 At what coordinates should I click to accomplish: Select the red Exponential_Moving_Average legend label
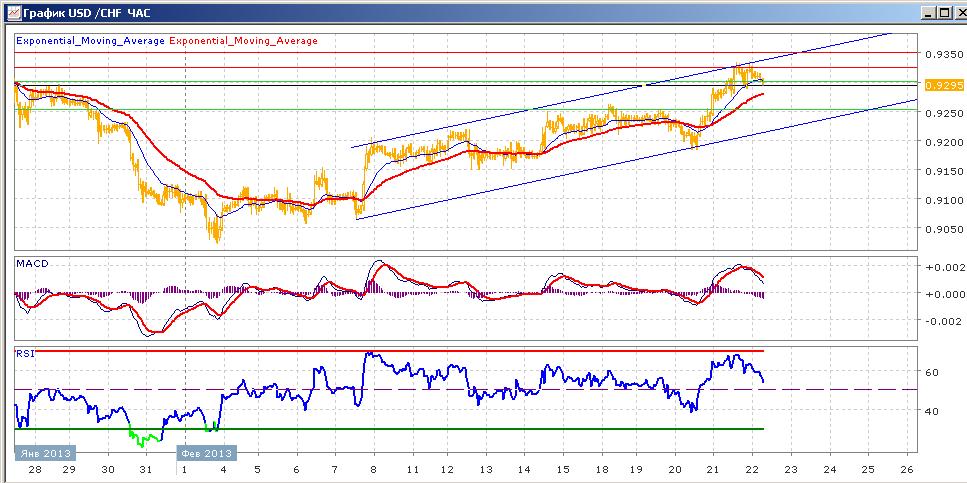pyautogui.click(x=243, y=41)
